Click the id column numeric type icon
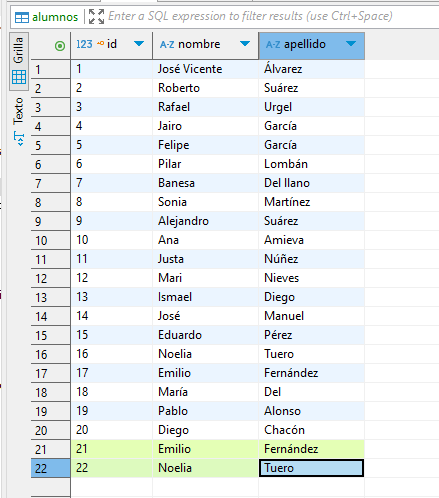 coord(84,44)
